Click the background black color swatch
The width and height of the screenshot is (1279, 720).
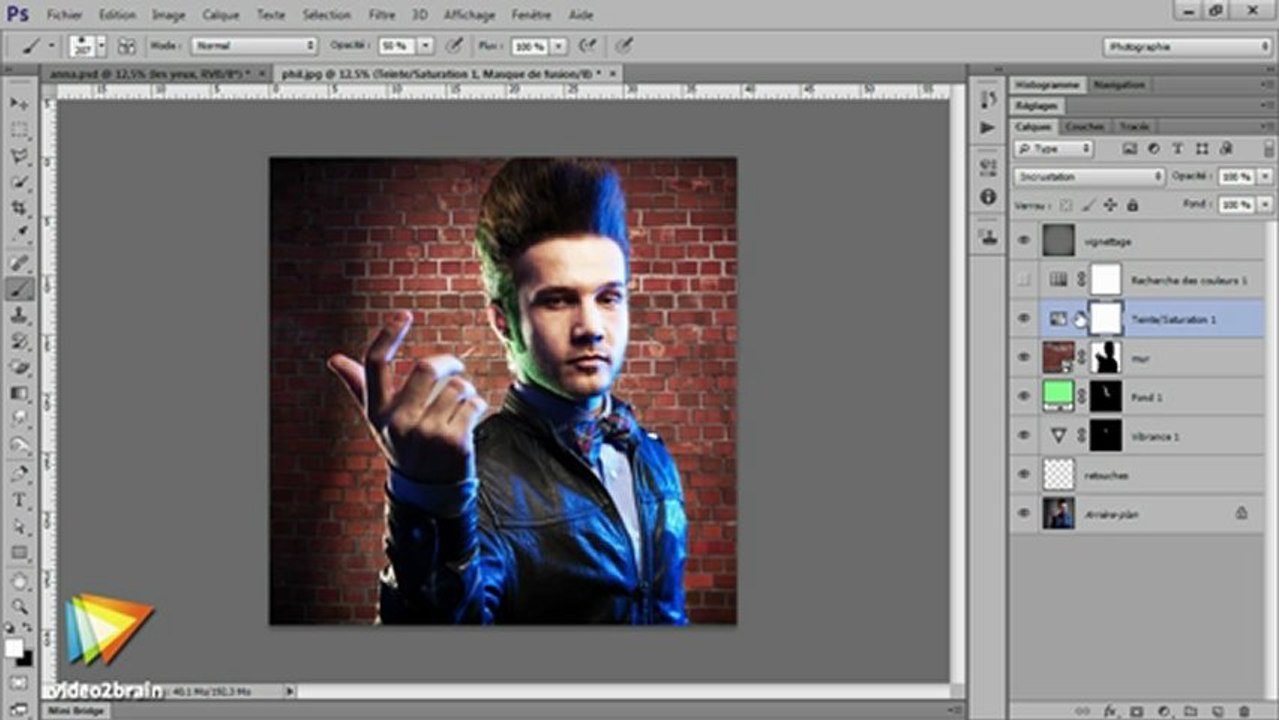click(26, 659)
